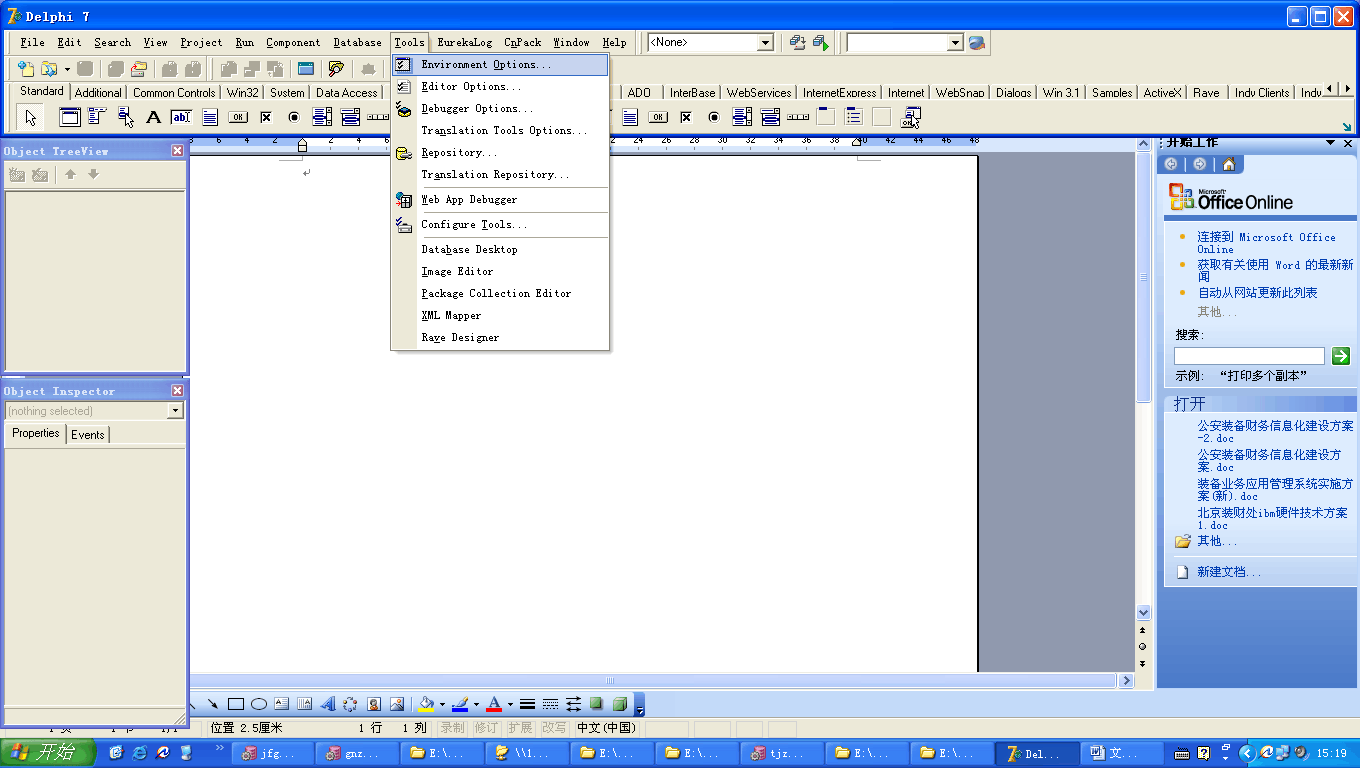Open the Dash Style tool
This screenshot has width=1360, height=768.
click(551, 704)
